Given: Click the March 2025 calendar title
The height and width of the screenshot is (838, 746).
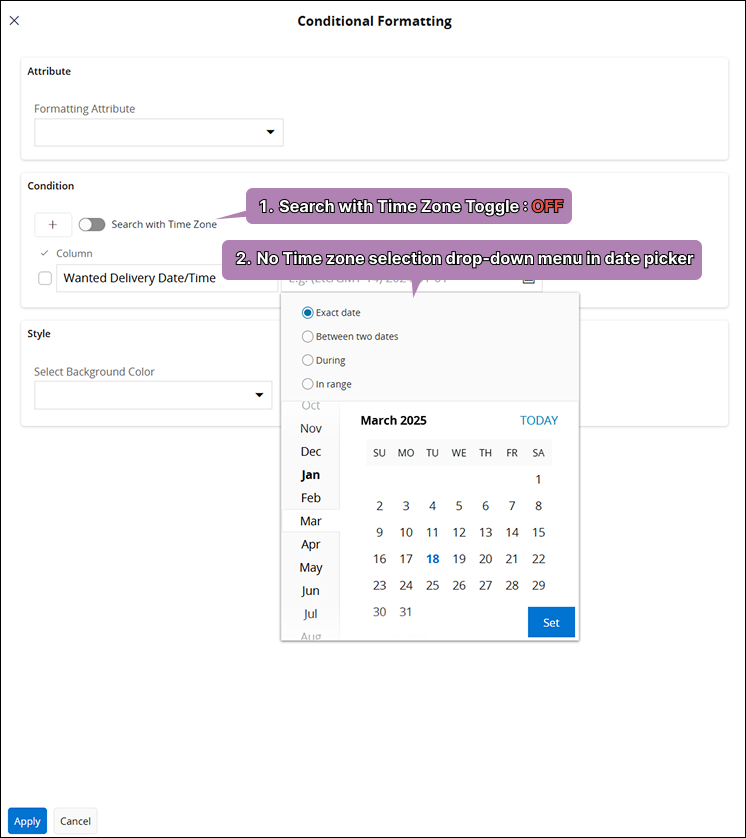Looking at the screenshot, I should pyautogui.click(x=393, y=421).
